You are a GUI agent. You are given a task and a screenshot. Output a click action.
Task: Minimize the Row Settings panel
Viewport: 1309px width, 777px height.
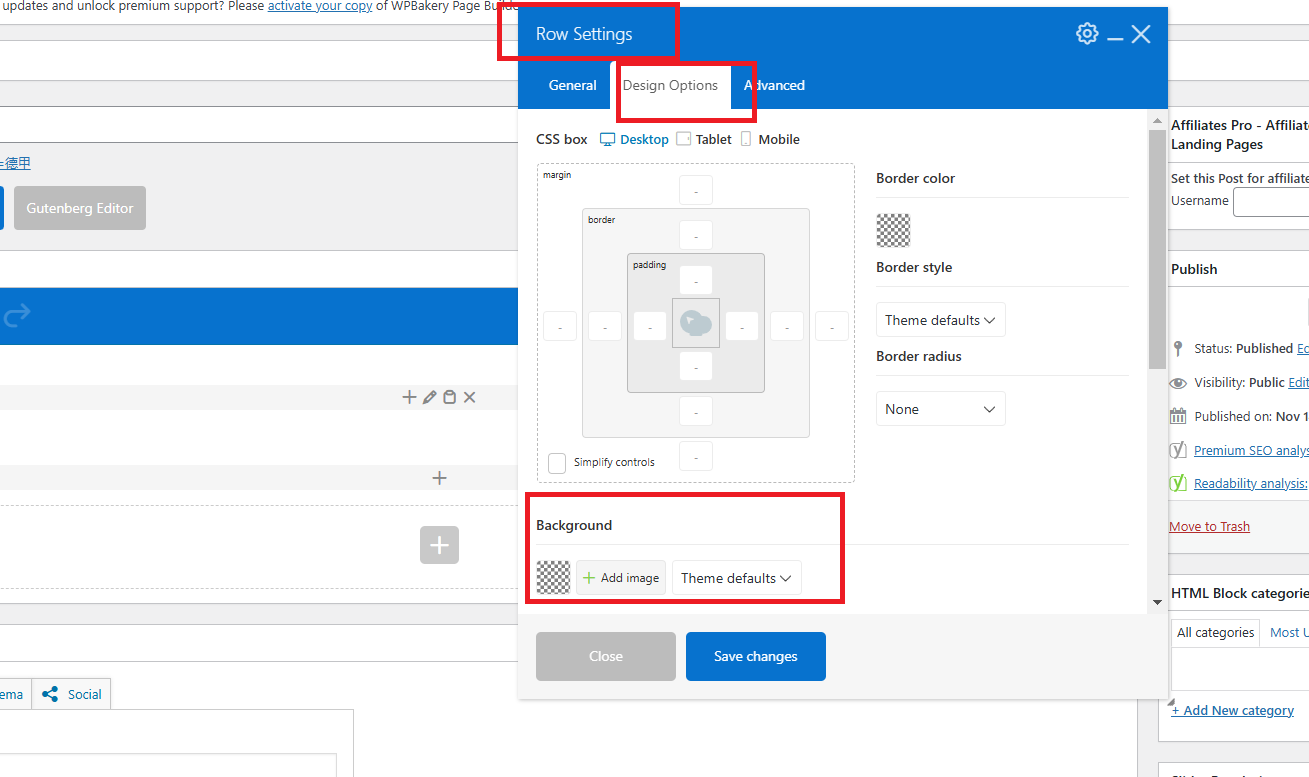click(1116, 39)
